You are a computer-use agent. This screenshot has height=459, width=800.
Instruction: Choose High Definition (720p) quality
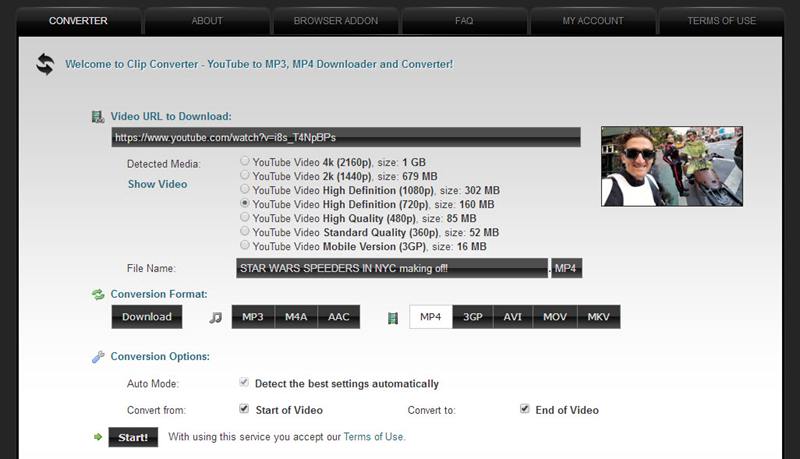pyautogui.click(x=245, y=203)
